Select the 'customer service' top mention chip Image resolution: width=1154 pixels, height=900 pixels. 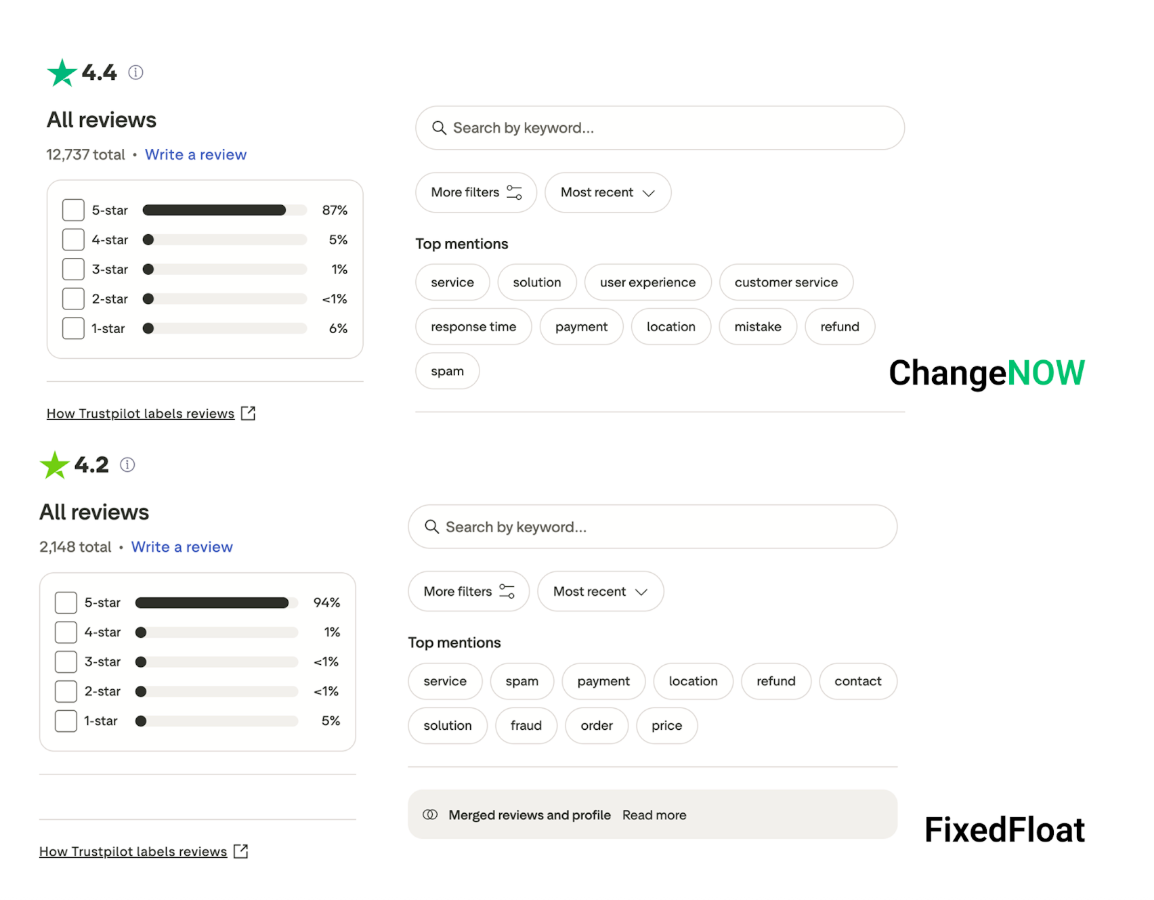786,283
